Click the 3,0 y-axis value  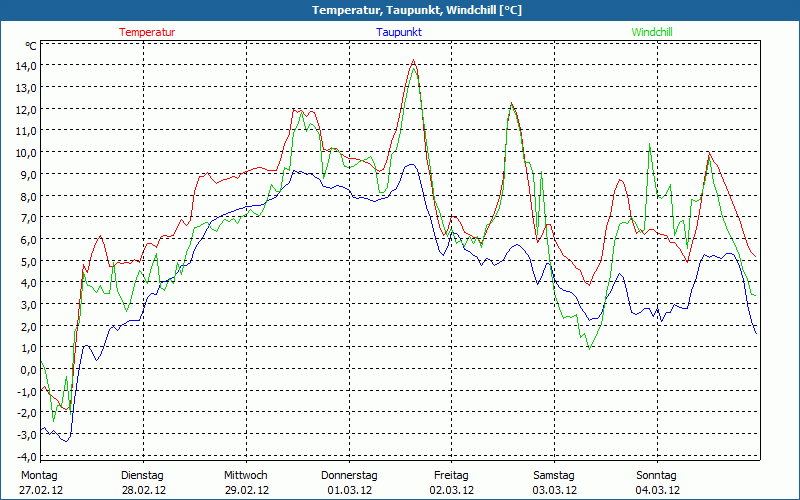pos(28,305)
